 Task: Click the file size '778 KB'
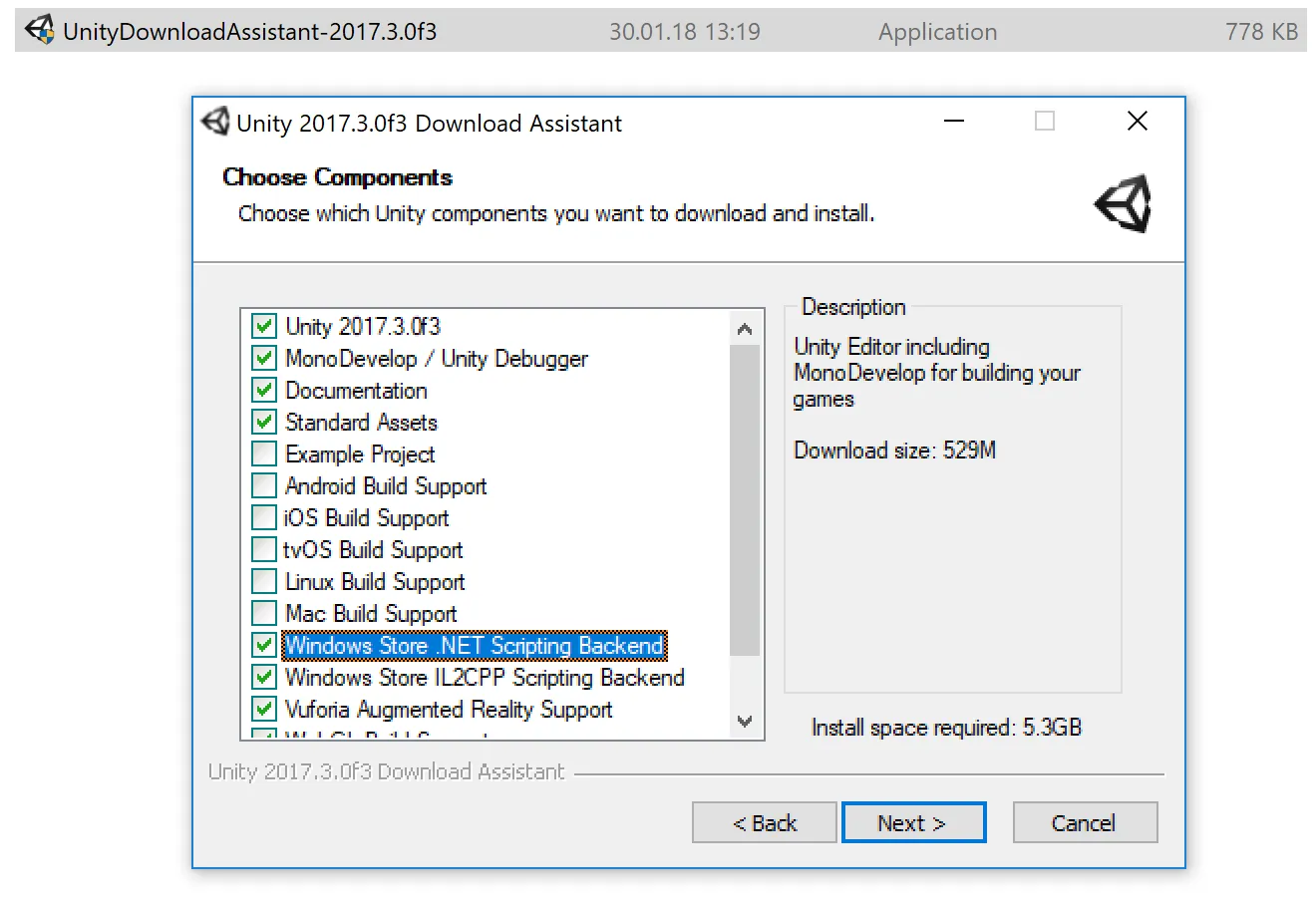pyautogui.click(x=1262, y=32)
